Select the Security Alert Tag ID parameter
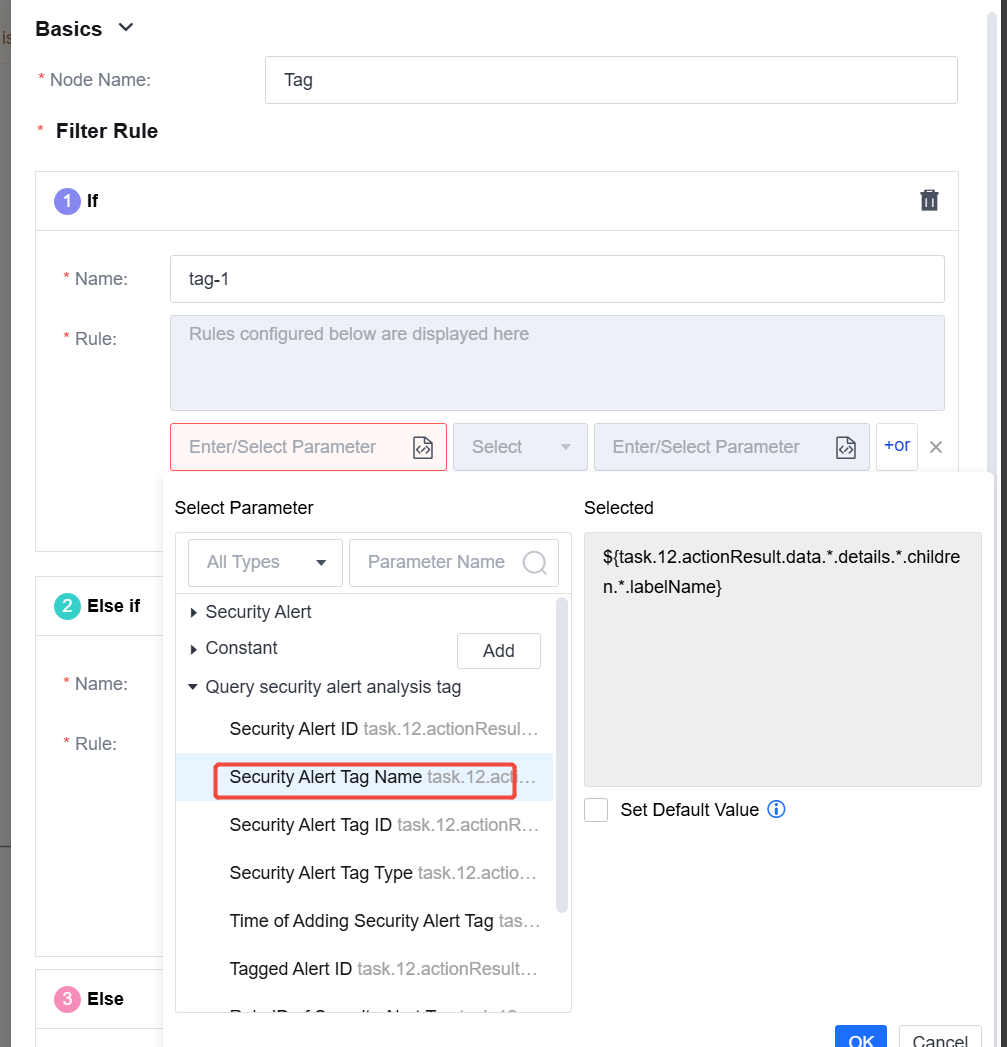Viewport: 1007px width, 1047px height. click(x=365, y=825)
